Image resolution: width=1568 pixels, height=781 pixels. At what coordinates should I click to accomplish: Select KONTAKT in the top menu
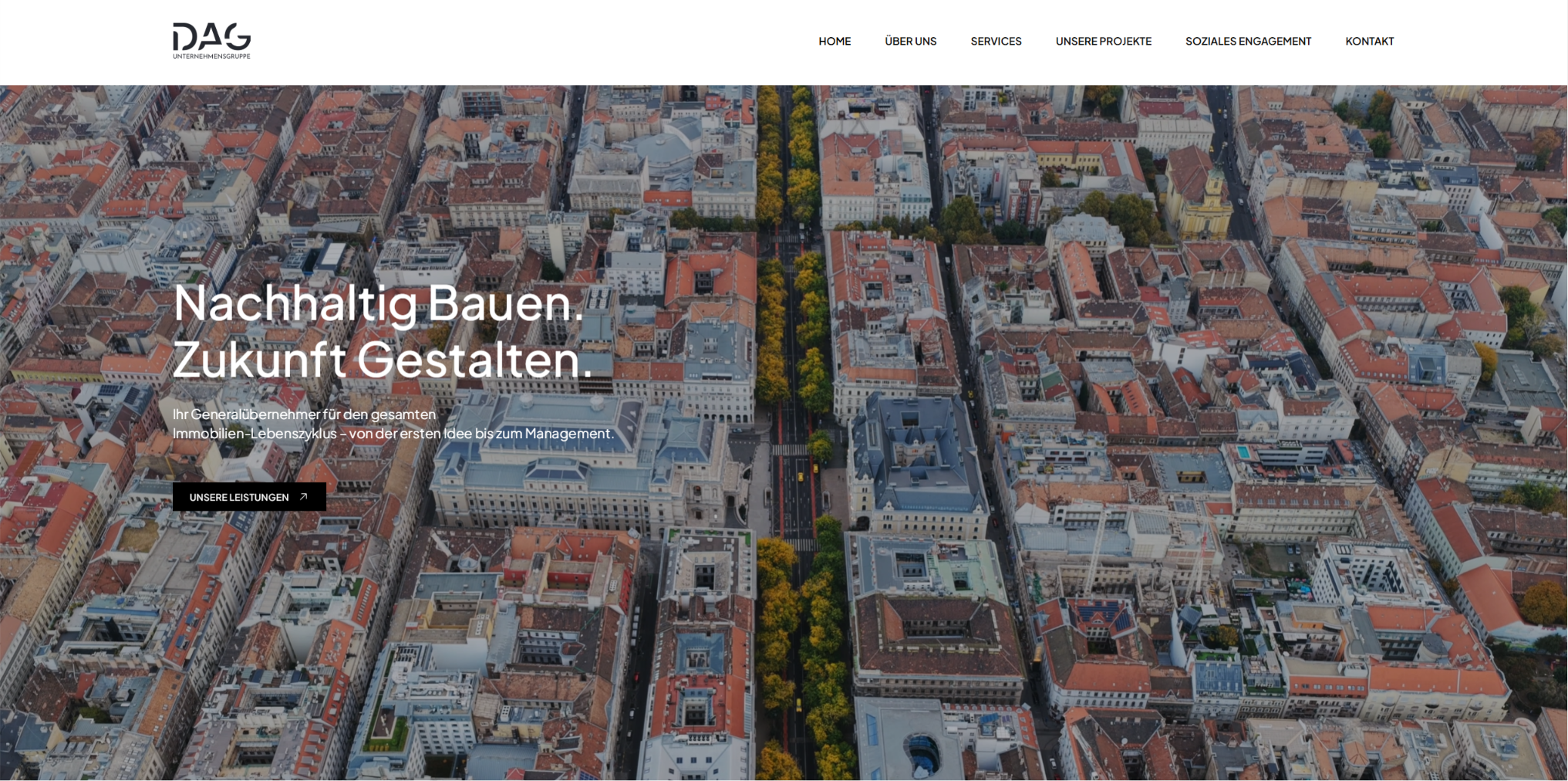point(1369,41)
